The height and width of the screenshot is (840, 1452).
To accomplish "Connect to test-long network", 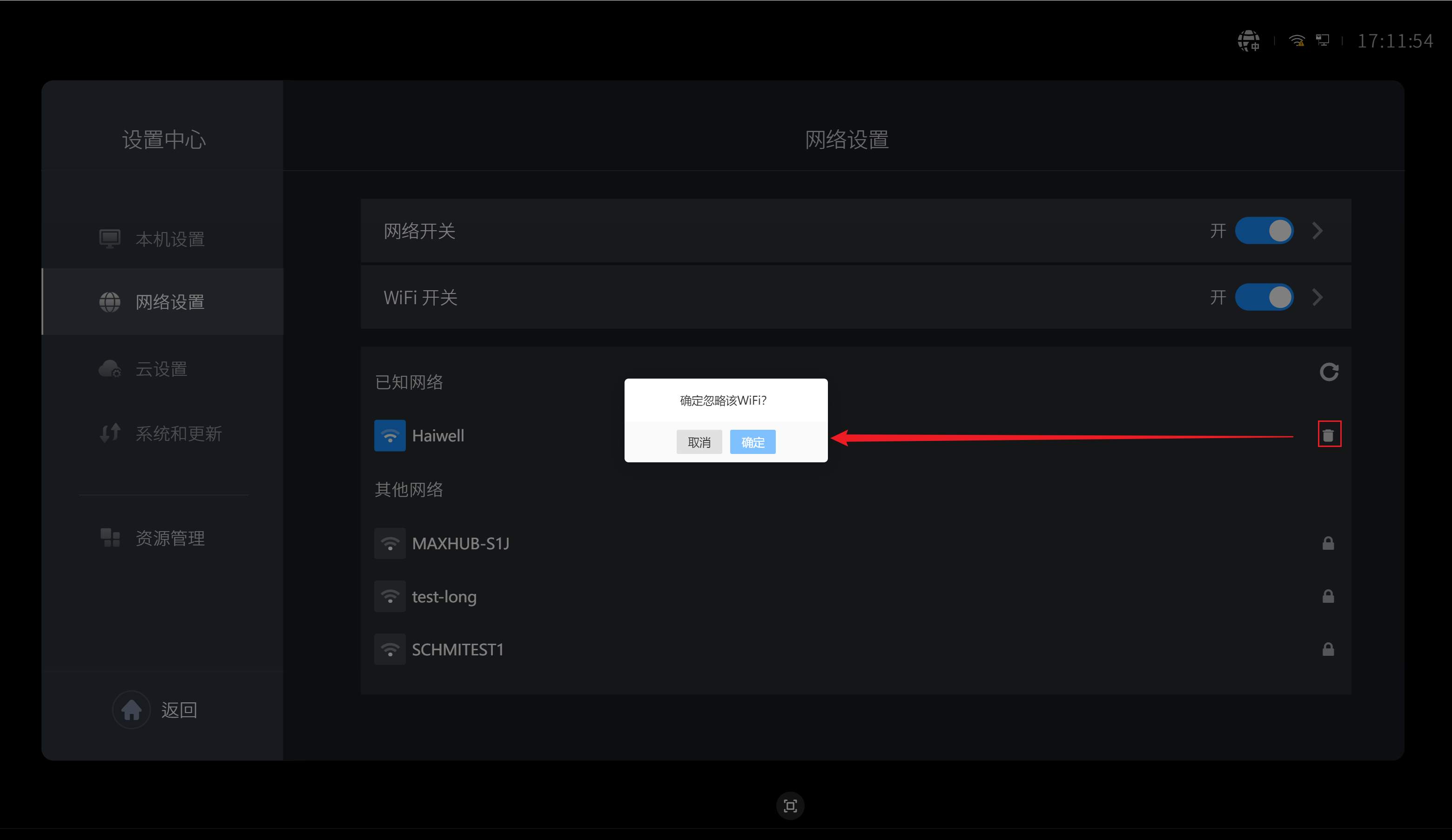I will (856, 596).
